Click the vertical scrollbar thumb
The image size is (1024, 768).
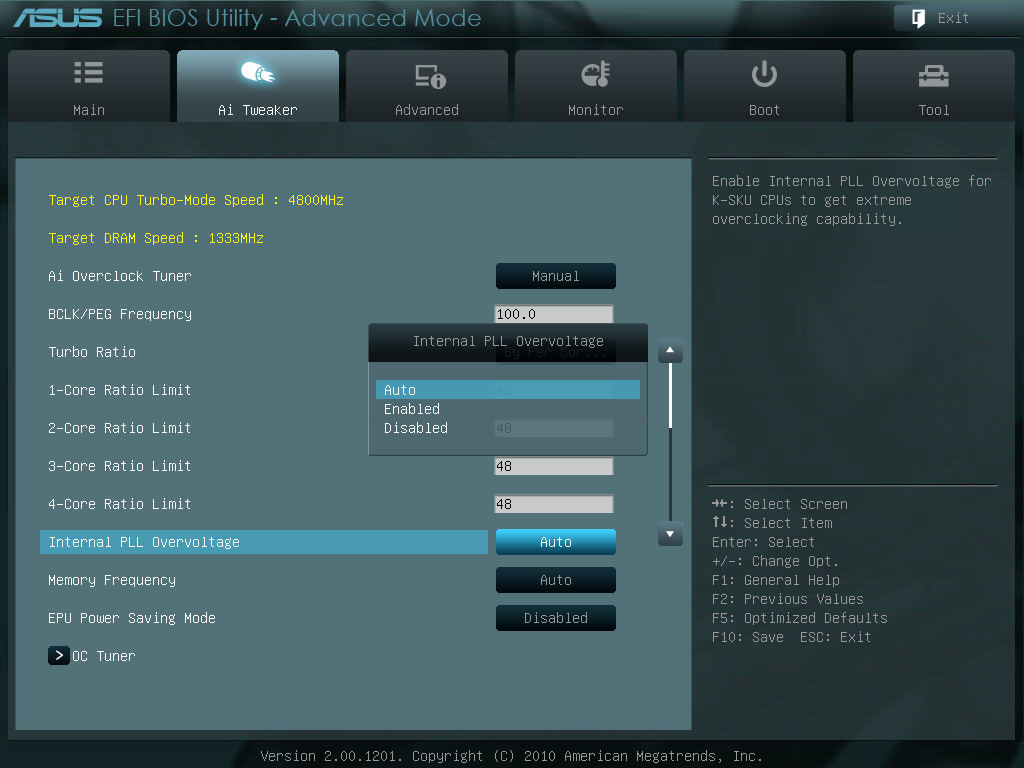[x=670, y=396]
